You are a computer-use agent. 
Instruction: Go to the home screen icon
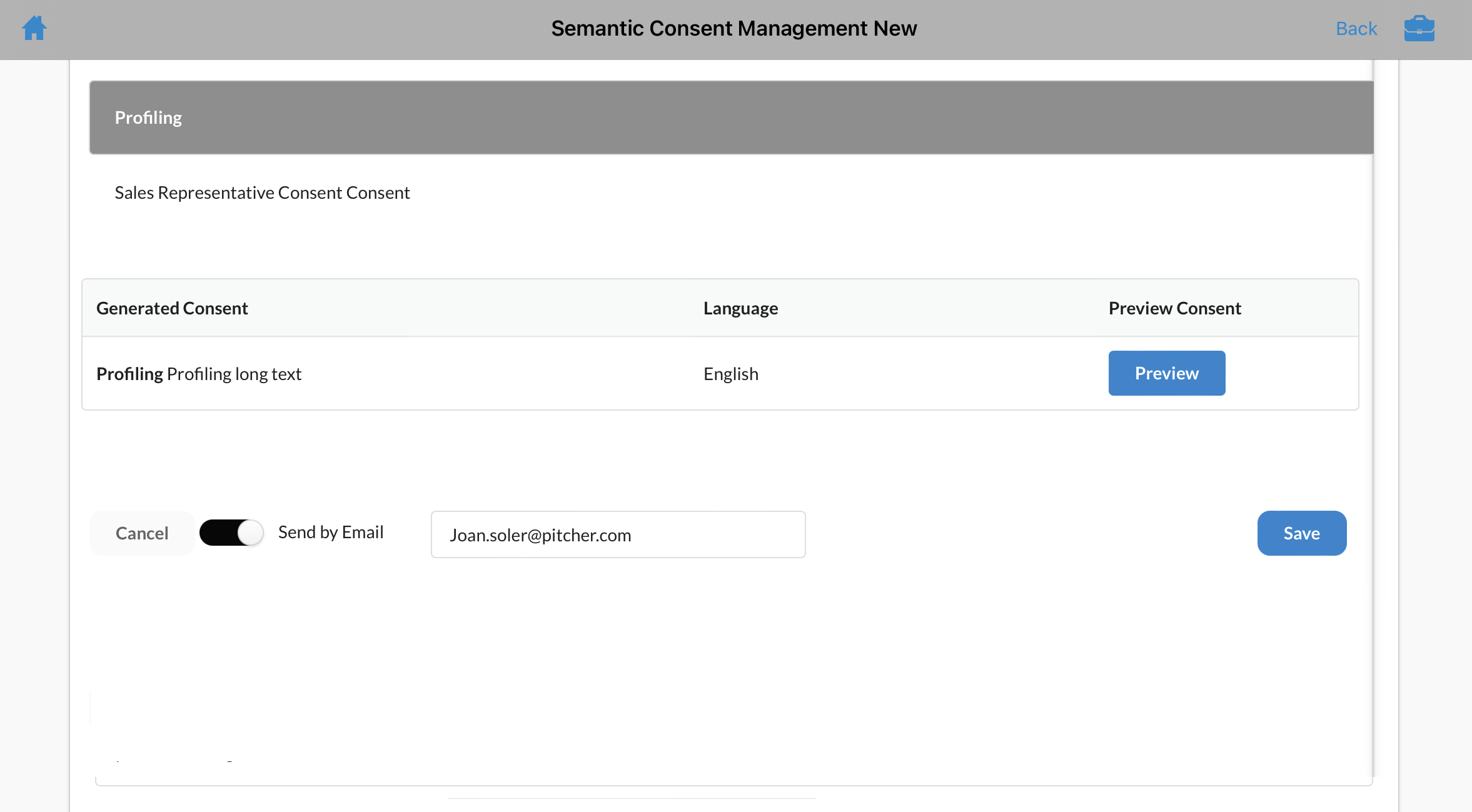click(x=34, y=28)
